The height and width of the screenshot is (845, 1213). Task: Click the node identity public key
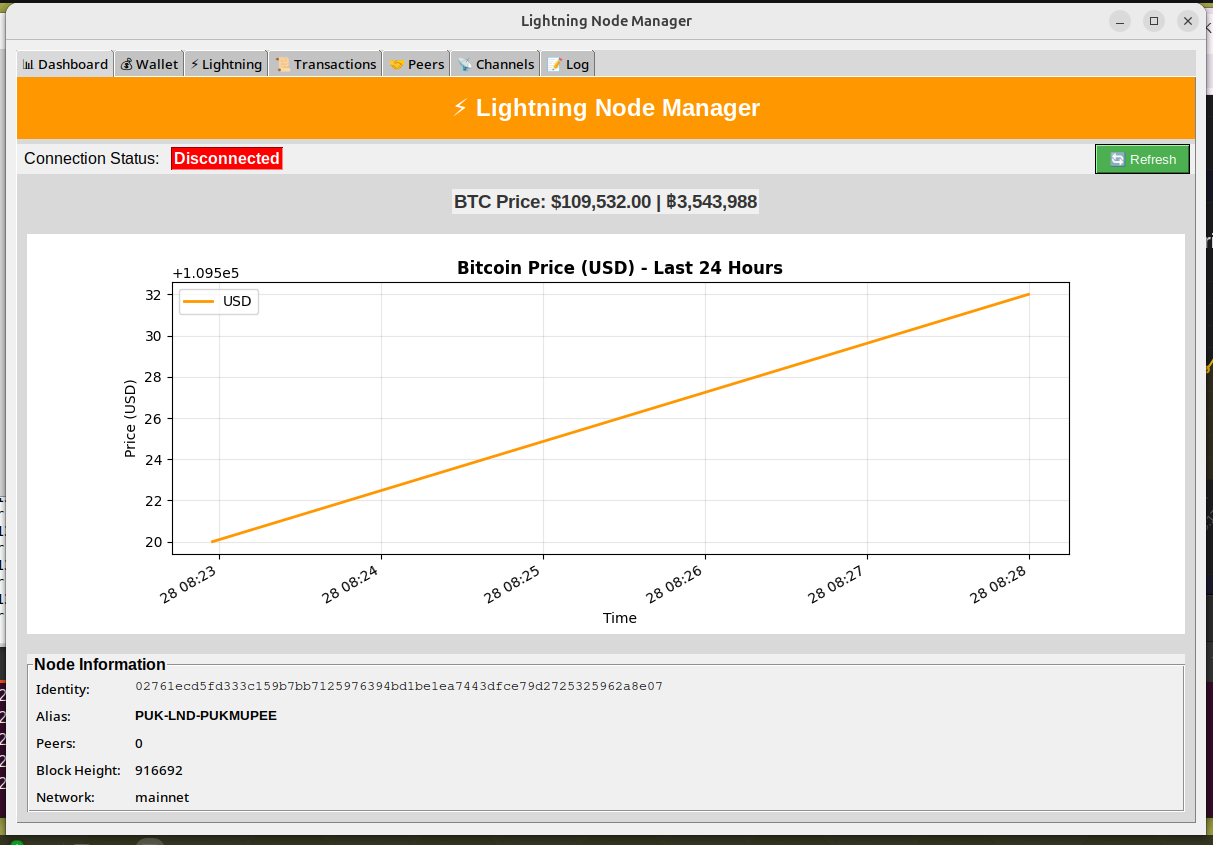(398, 687)
